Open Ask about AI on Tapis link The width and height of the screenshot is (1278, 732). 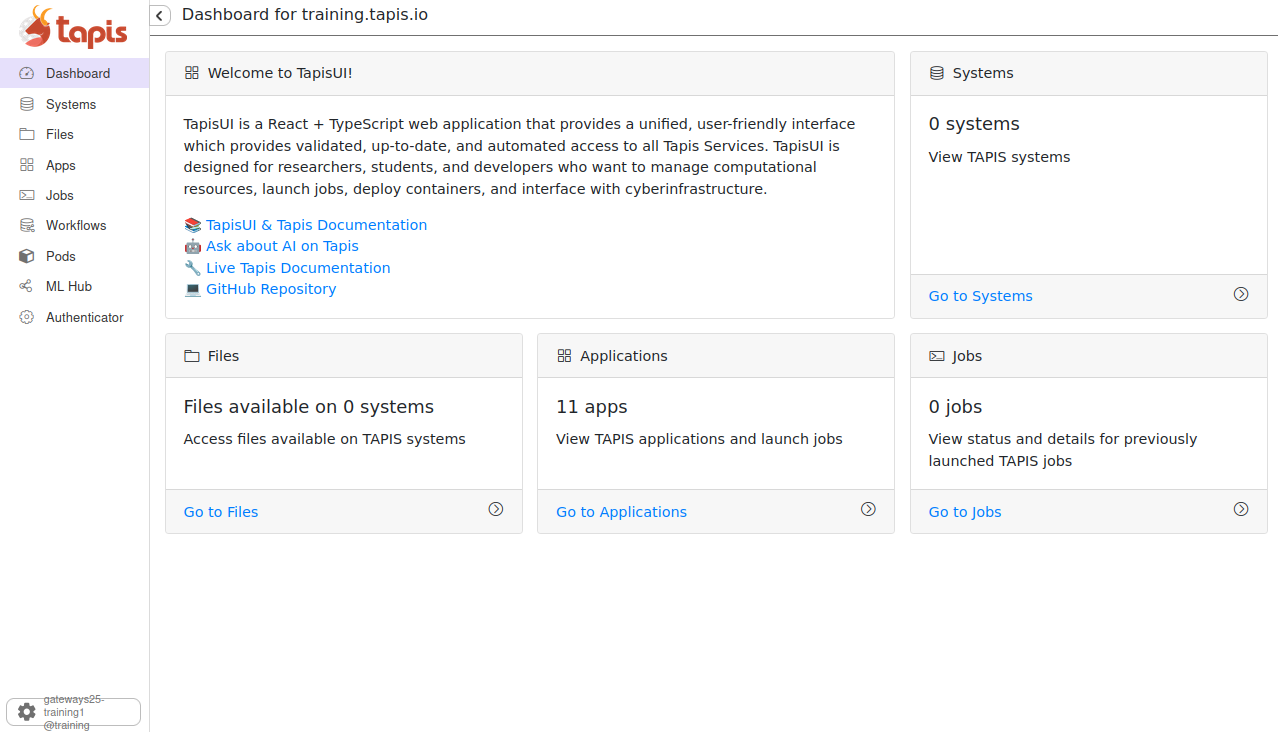[282, 246]
